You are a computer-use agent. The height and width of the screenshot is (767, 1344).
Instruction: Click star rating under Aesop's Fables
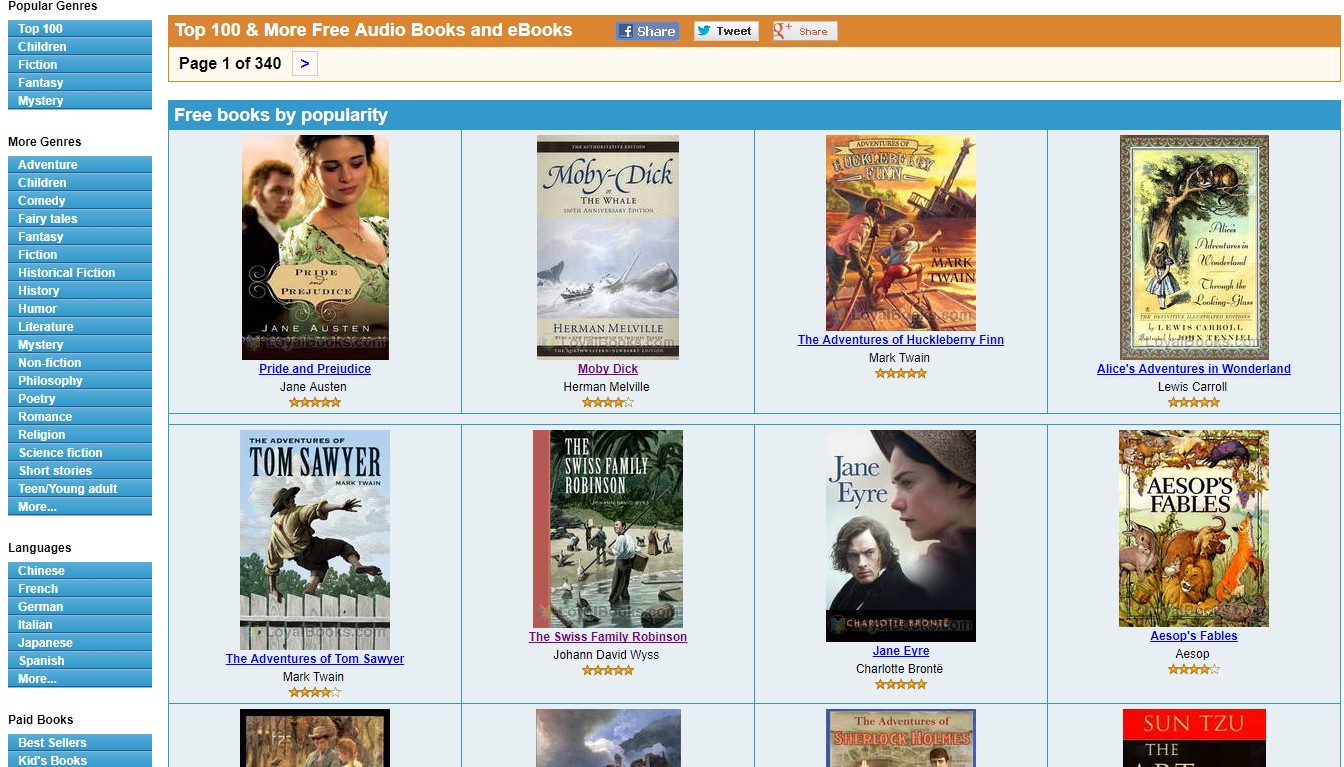(1194, 669)
